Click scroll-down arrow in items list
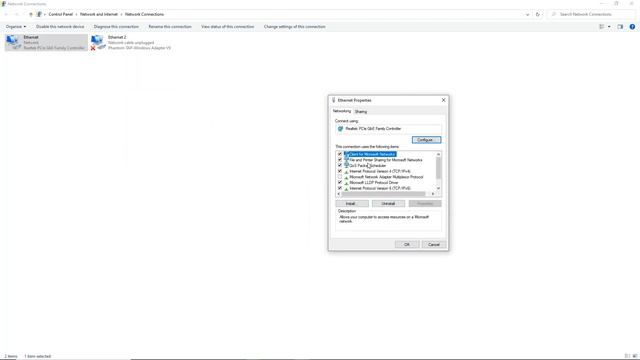The height and width of the screenshot is (360, 640). (x=438, y=188)
